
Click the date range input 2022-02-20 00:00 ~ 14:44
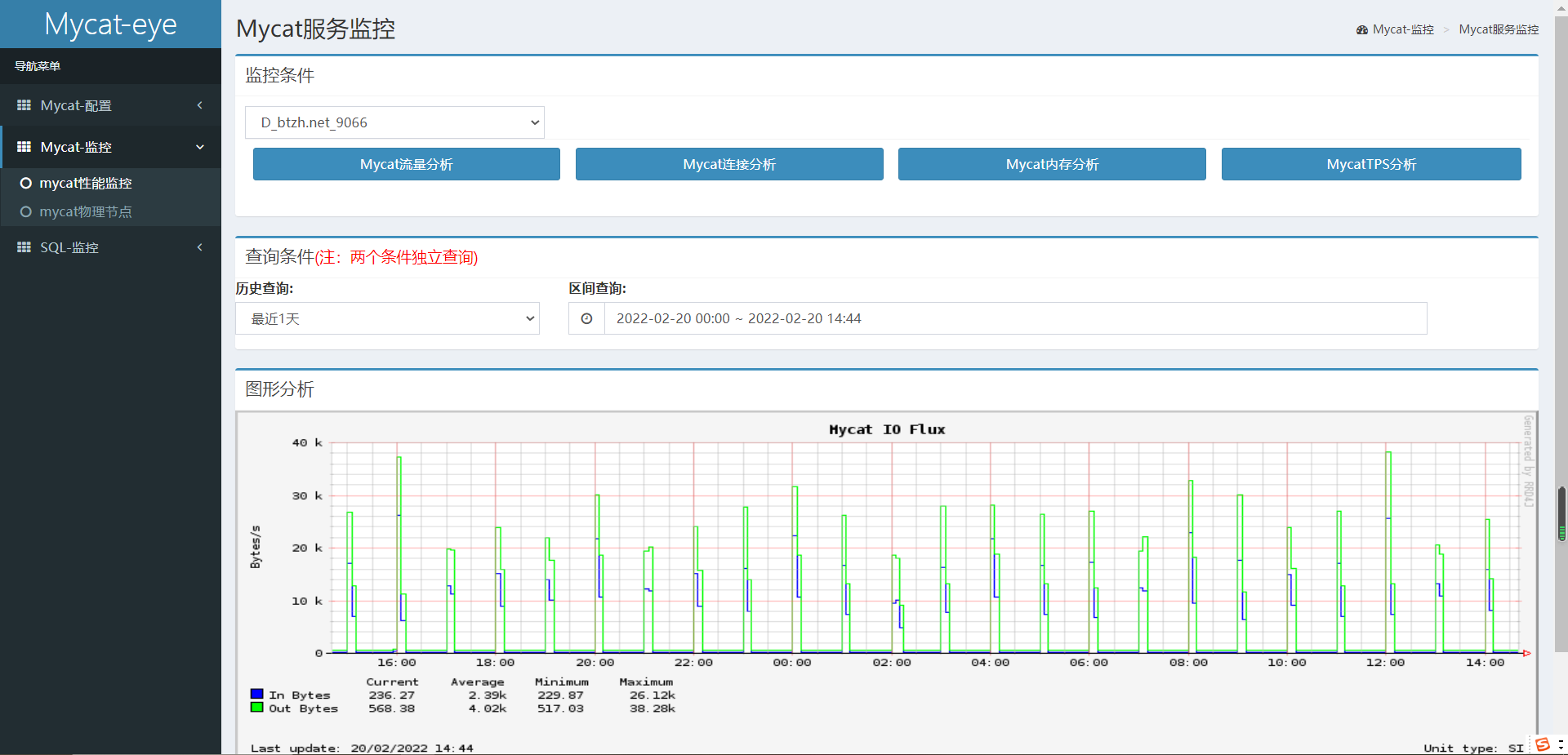[x=1015, y=318]
